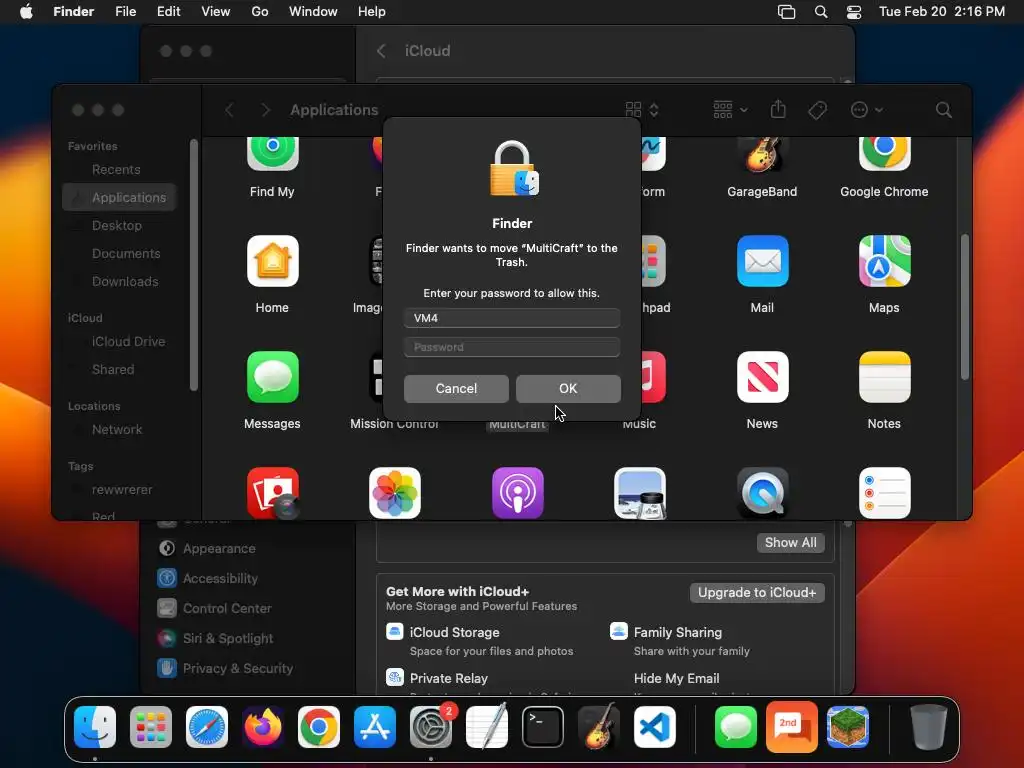The height and width of the screenshot is (768, 1024).
Task: Open the Go menu
Action: (x=260, y=12)
